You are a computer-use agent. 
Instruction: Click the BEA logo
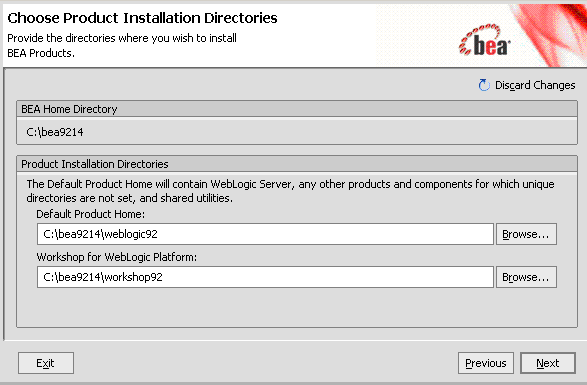pyautogui.click(x=485, y=40)
